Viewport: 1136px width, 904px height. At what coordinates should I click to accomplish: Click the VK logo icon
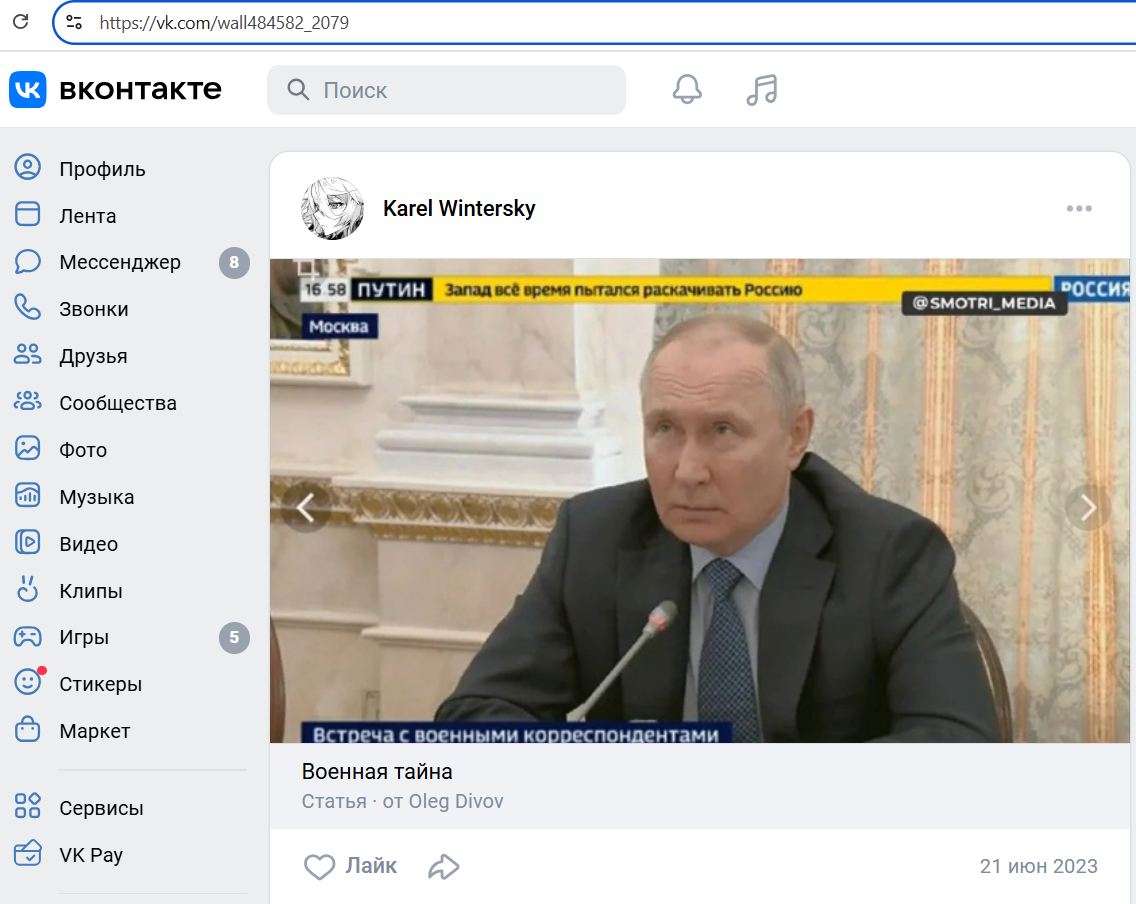click(28, 90)
